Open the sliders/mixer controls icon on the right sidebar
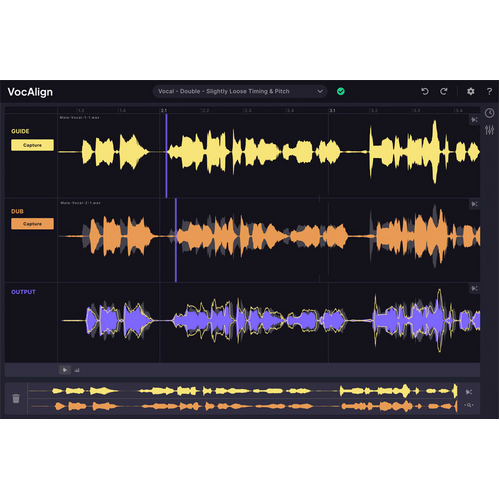The image size is (500, 500). (489, 130)
